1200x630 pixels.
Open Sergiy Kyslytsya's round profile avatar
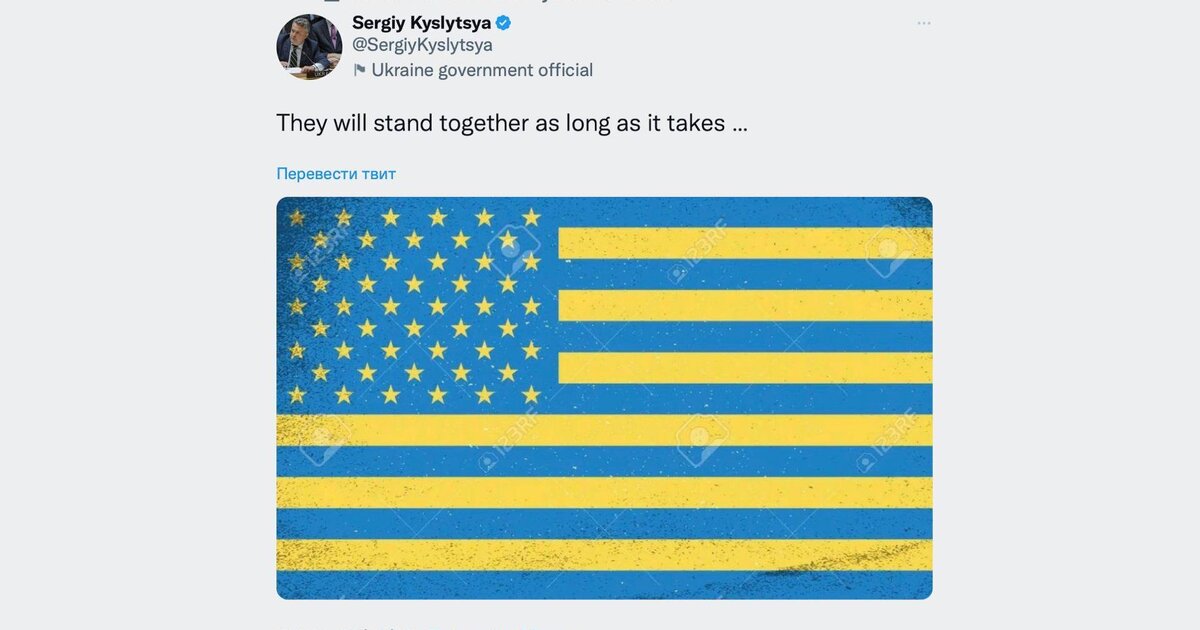(x=309, y=47)
